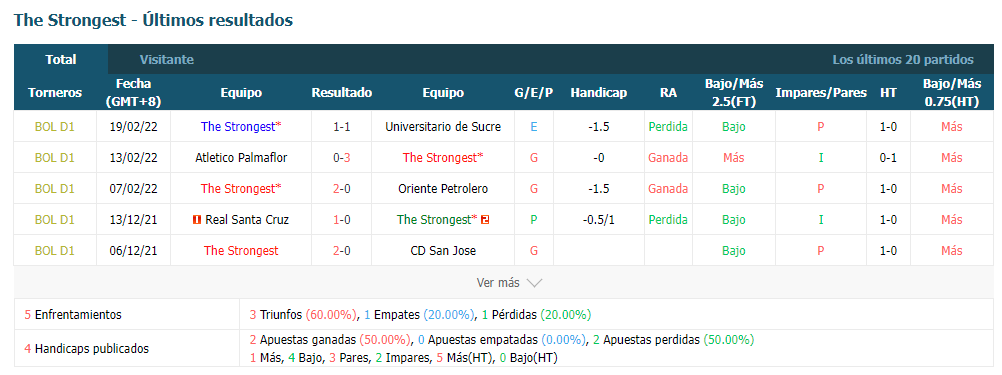Click Bajo/Más 2.5(FT) column header
Screen dimensions: 1002x375
(734, 93)
